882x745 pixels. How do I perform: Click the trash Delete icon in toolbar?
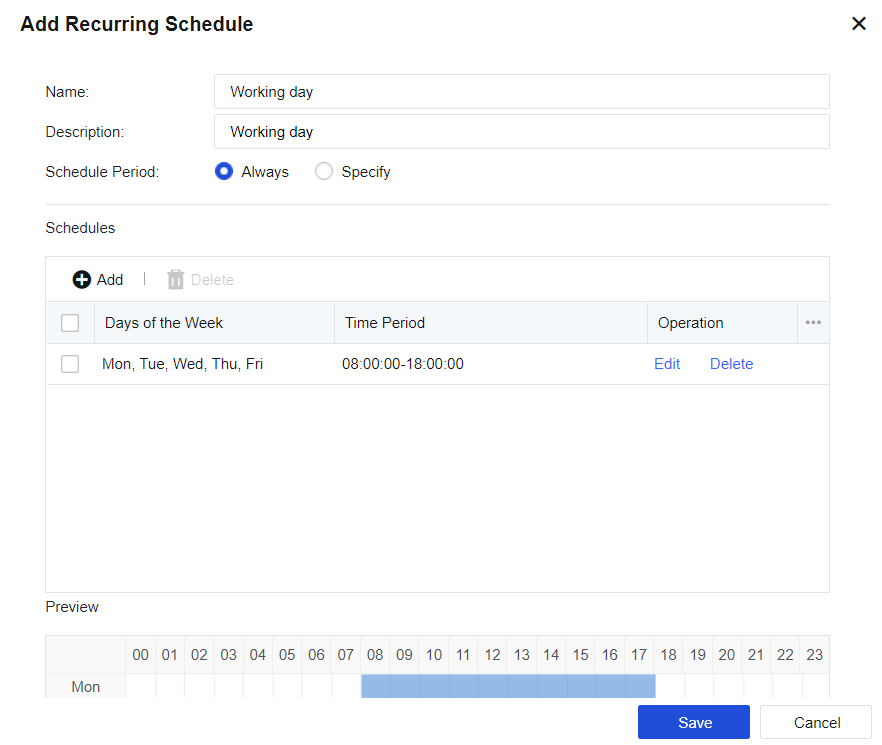point(176,280)
